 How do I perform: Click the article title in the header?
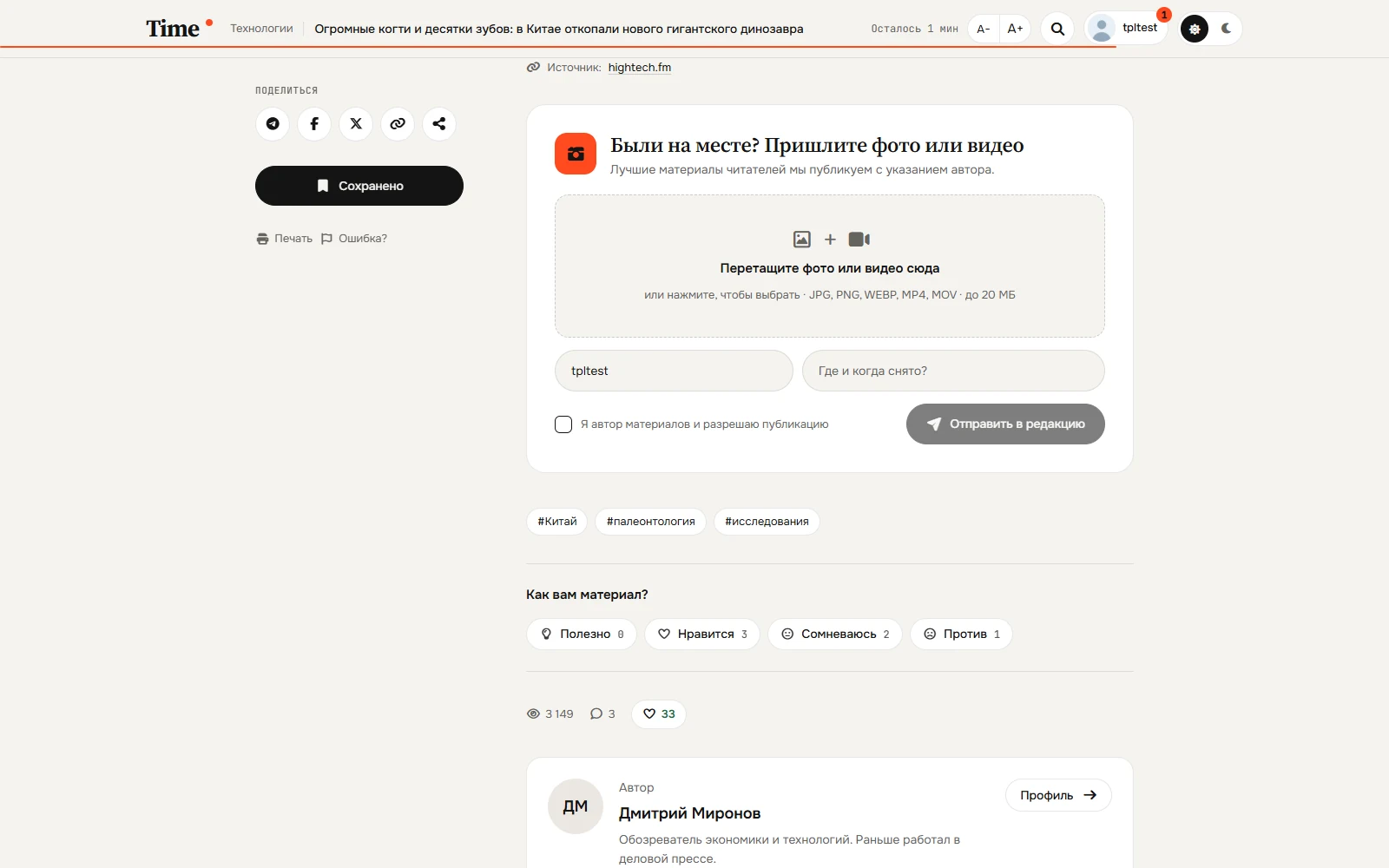(x=559, y=29)
